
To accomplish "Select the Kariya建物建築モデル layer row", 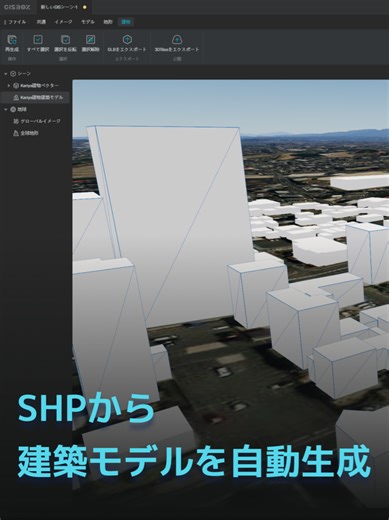I will tap(35, 97).
